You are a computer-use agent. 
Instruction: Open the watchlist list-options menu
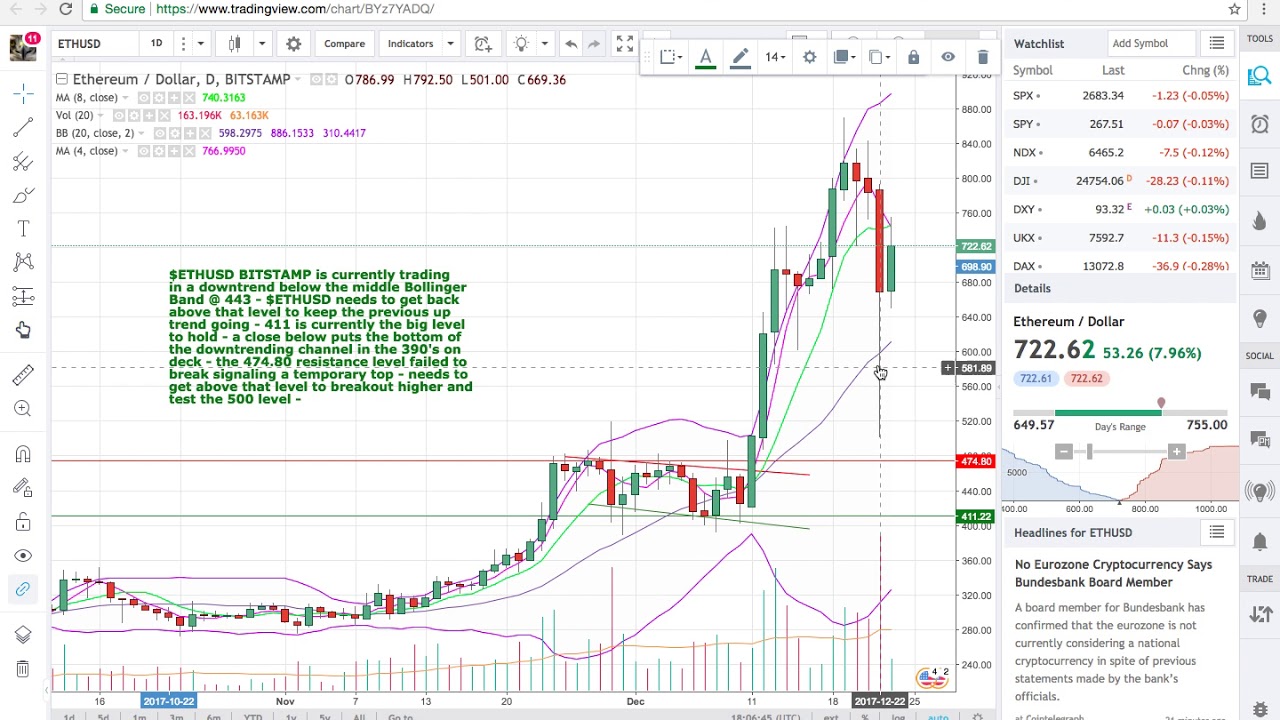1217,44
